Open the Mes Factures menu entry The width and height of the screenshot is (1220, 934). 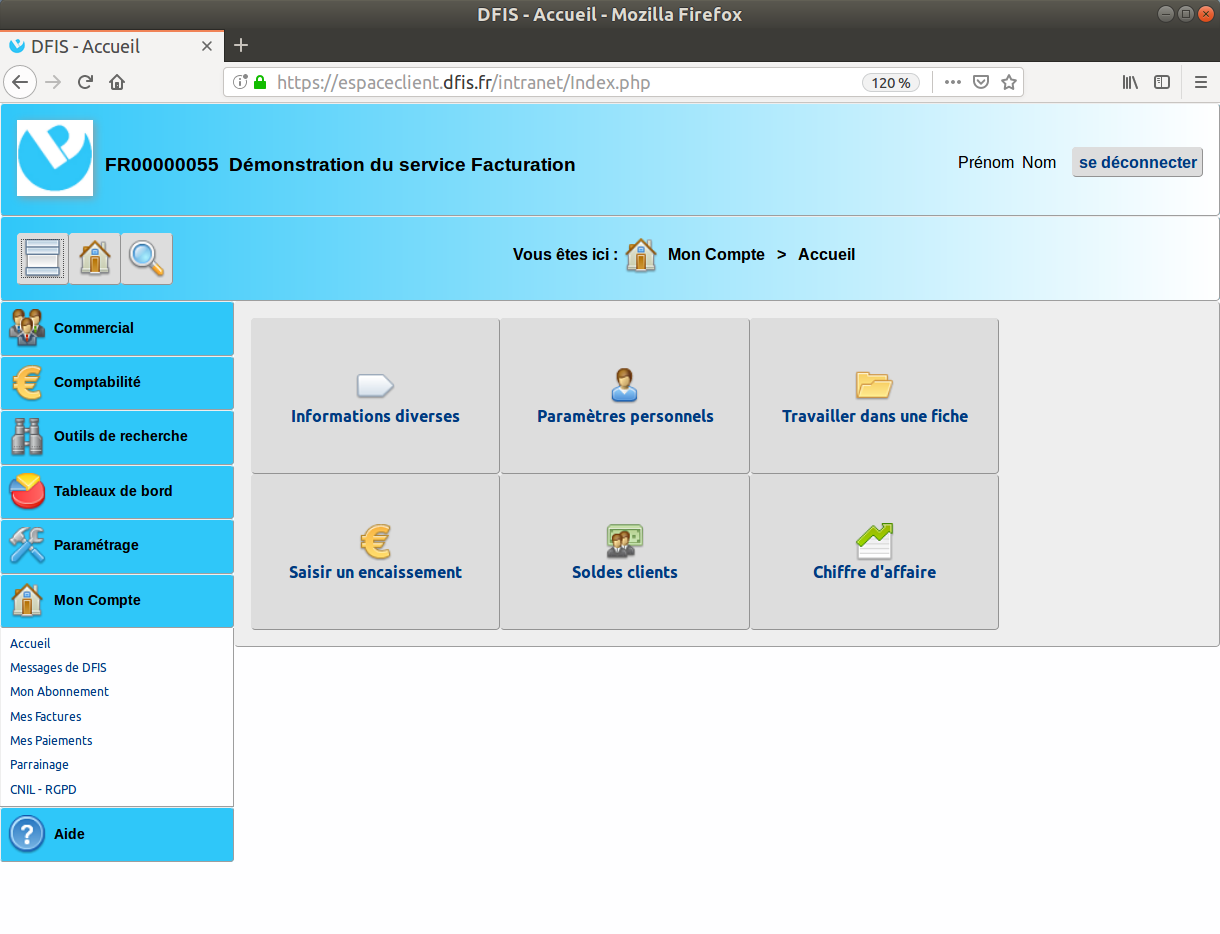pos(46,716)
